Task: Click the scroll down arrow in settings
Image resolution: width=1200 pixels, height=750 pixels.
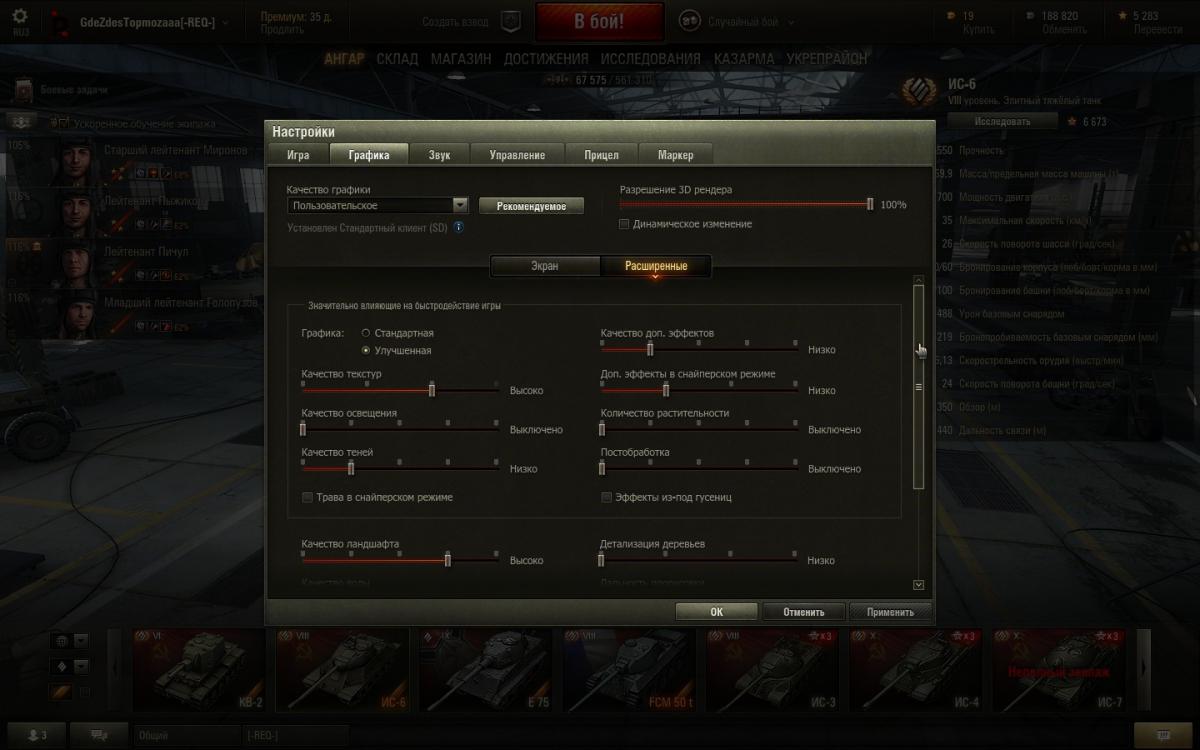Action: point(919,585)
